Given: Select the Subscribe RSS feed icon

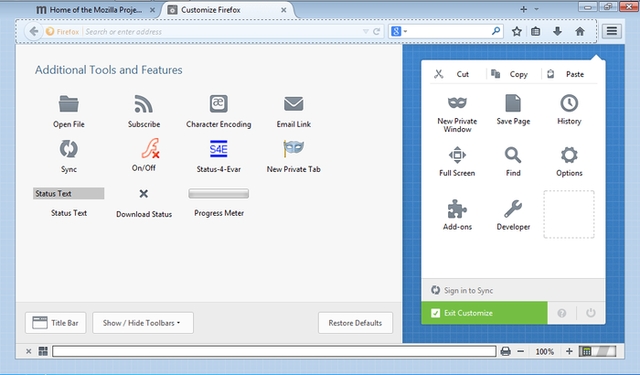Looking at the screenshot, I should coord(144,104).
